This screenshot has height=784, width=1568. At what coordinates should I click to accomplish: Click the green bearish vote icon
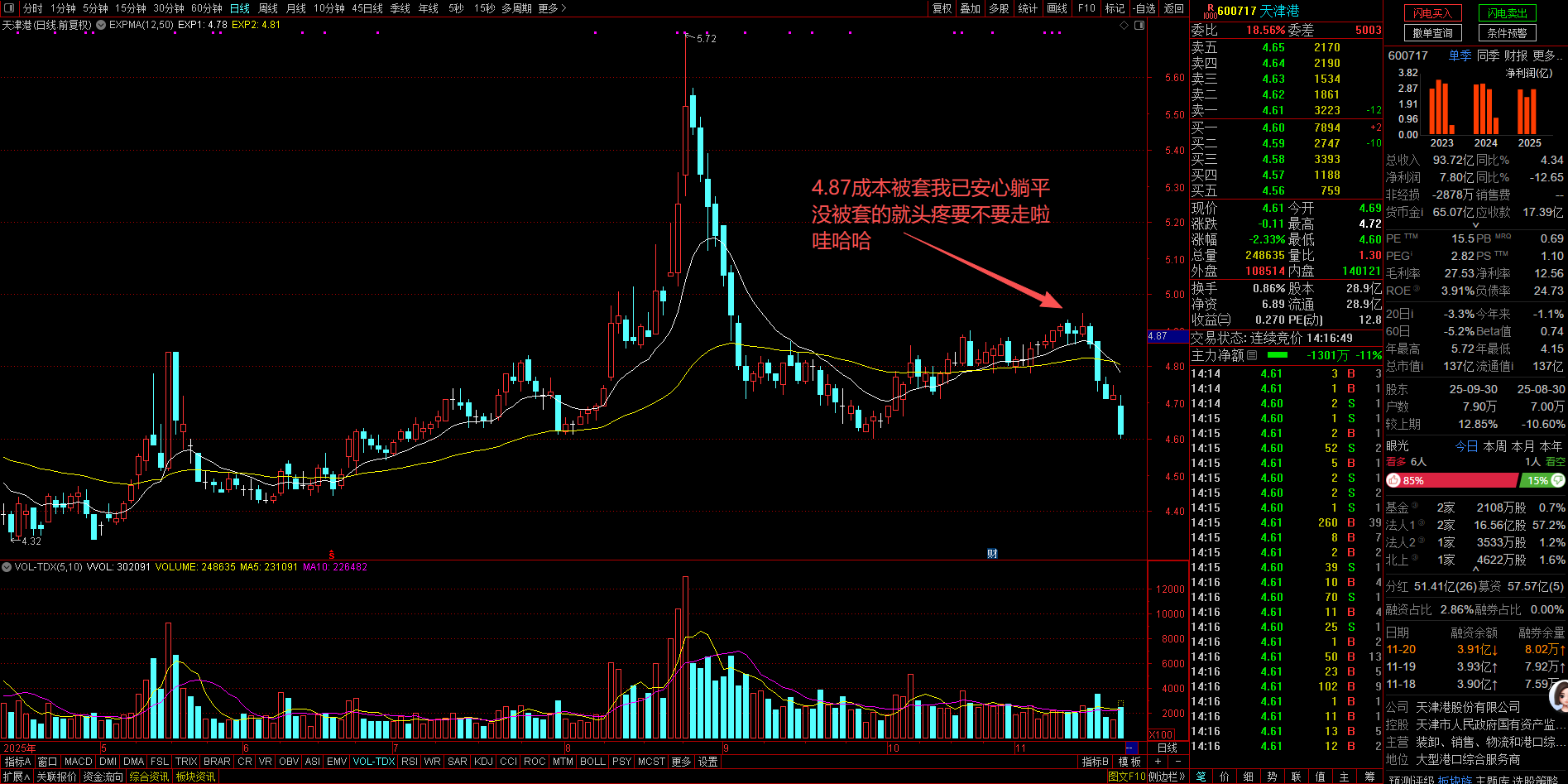1558,480
